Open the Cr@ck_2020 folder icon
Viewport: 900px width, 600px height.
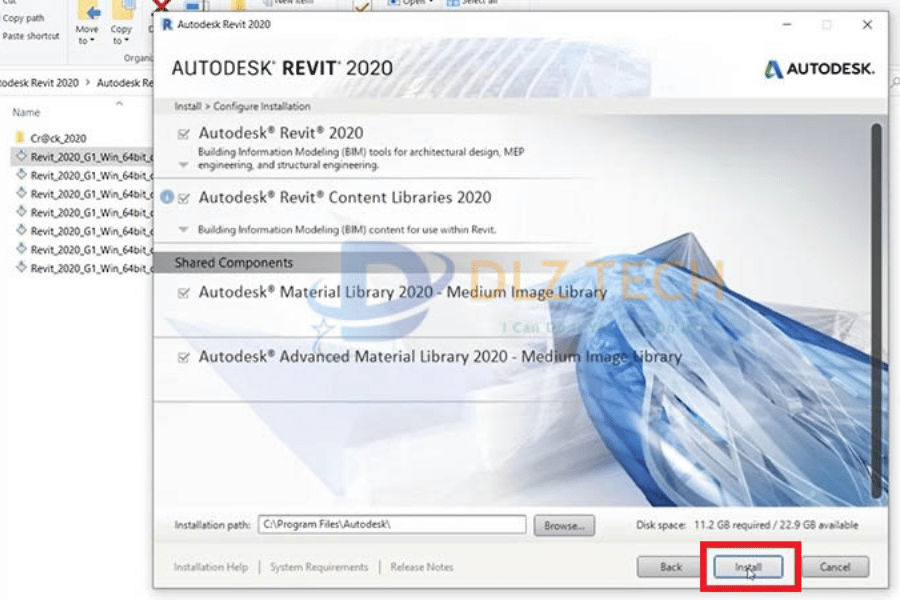tap(21, 138)
